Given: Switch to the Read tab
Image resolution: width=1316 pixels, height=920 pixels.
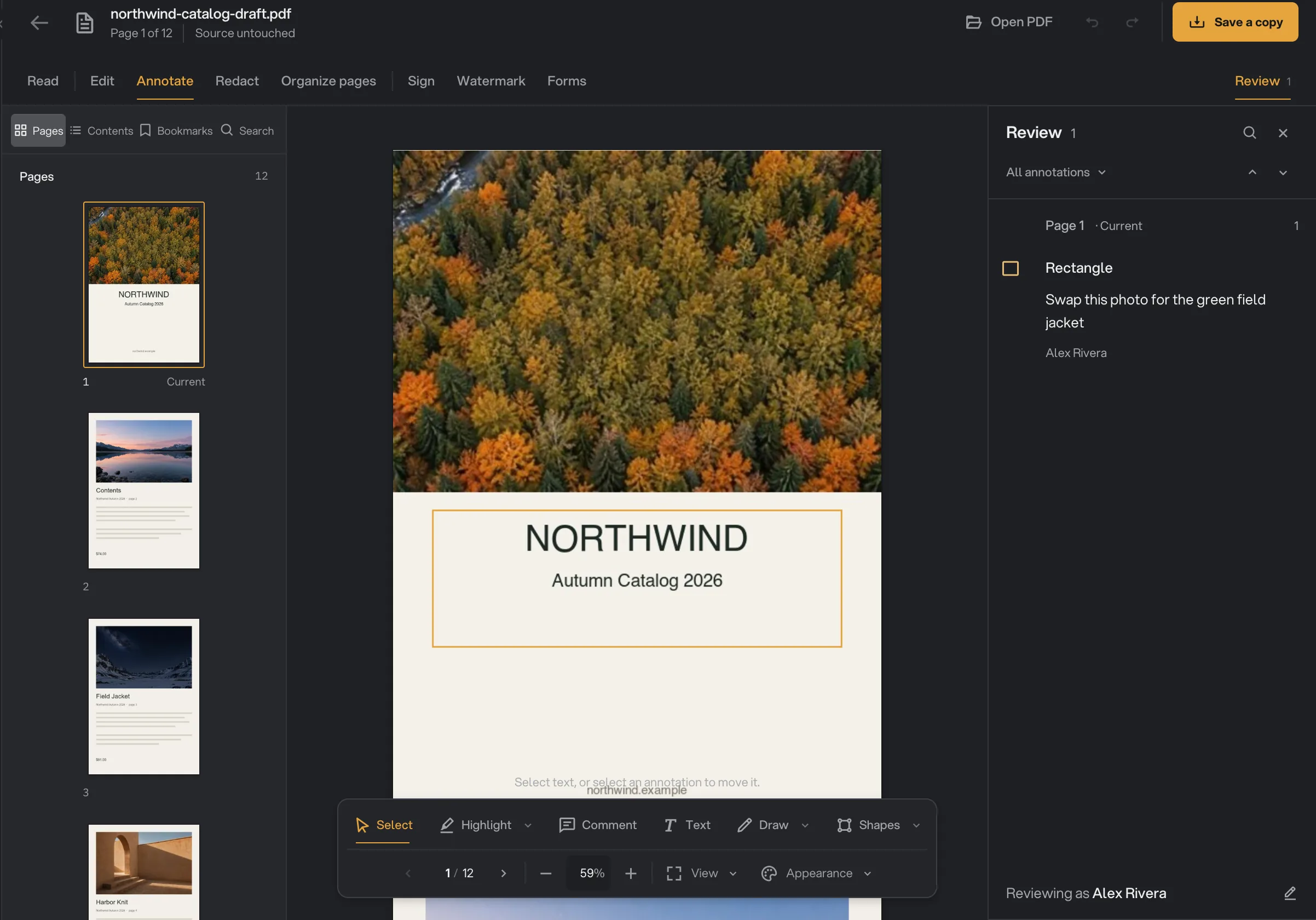Looking at the screenshot, I should pos(43,81).
